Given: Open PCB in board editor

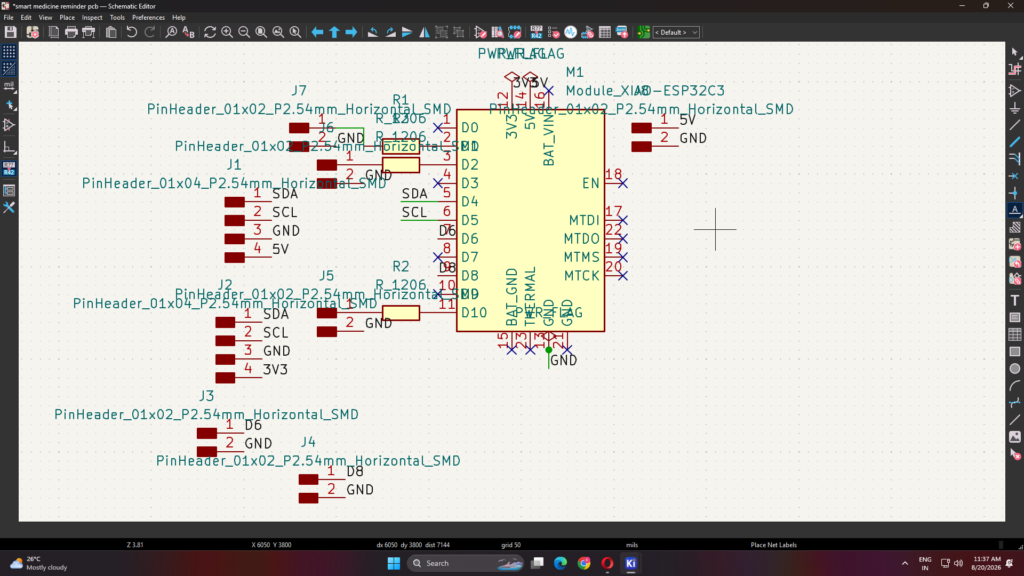Looking at the screenshot, I should [x=643, y=32].
